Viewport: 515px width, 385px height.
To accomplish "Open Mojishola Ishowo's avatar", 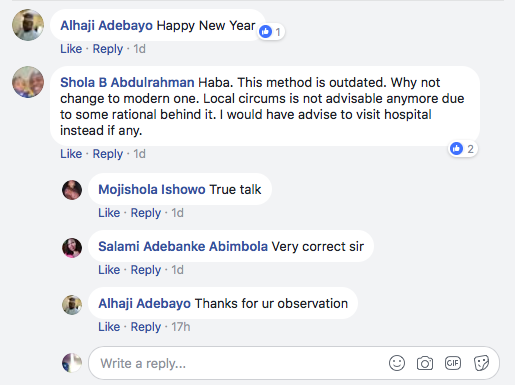I will click(x=72, y=190).
